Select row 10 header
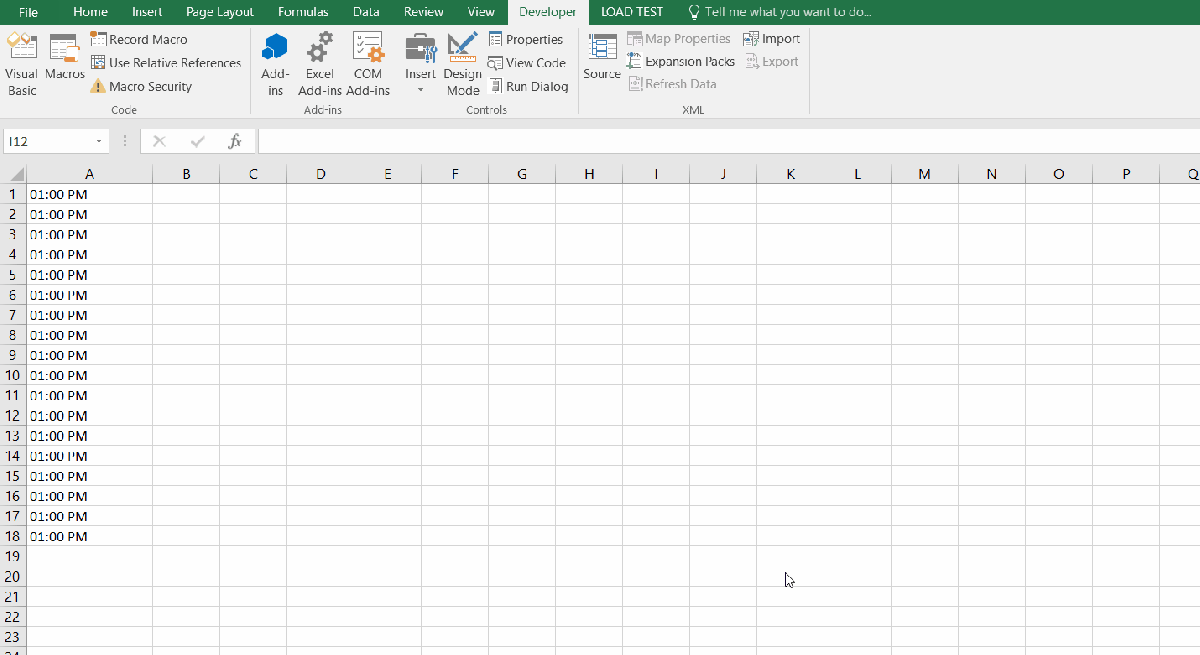This screenshot has height=655, width=1200. pyautogui.click(x=13, y=375)
